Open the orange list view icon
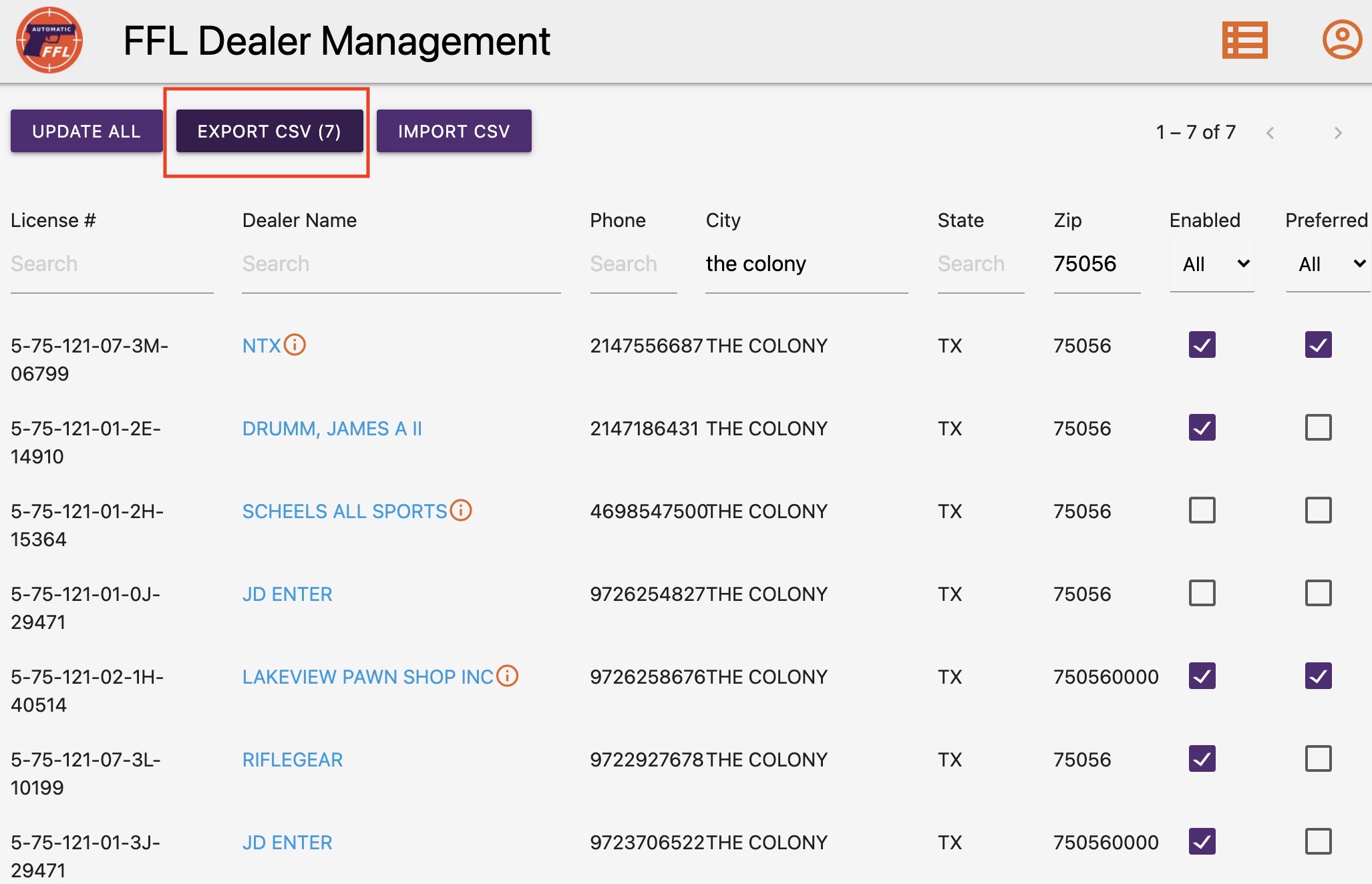 (1244, 41)
